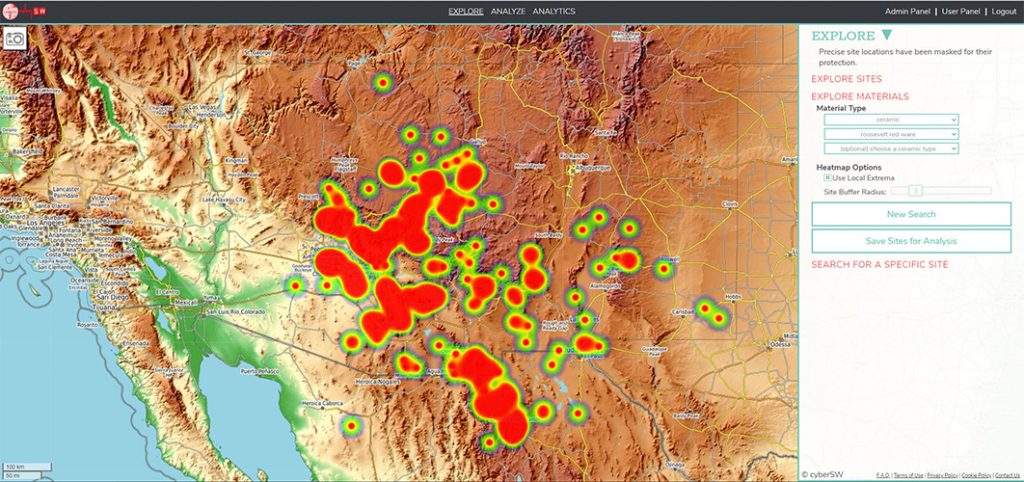The image size is (1024, 482).
Task: Expand Search for a Specific Site
Action: pyautogui.click(x=879, y=264)
